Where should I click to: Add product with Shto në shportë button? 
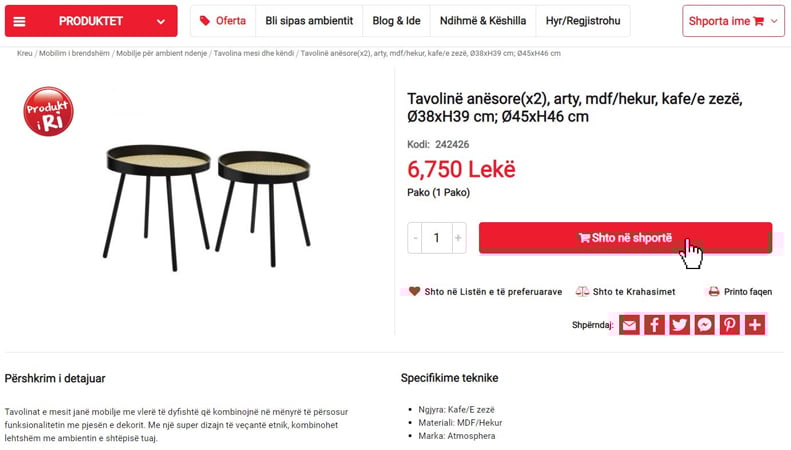pos(625,238)
